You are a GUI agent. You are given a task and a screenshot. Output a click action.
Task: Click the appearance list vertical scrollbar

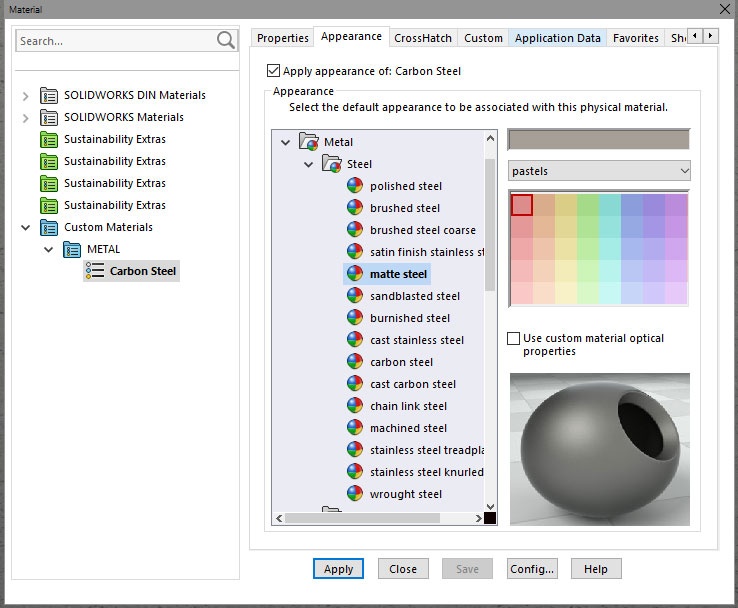point(489,225)
